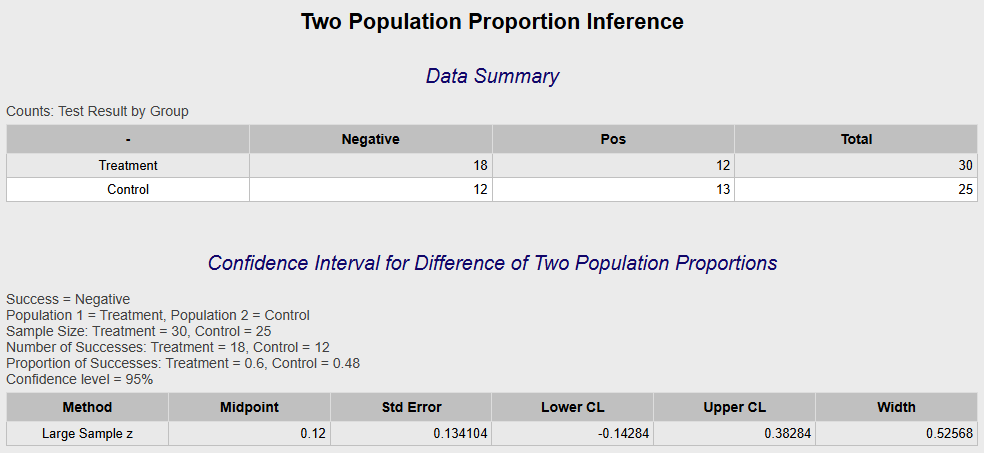Image resolution: width=984 pixels, height=453 pixels.
Task: Click the Midpoint column header
Action: point(249,407)
